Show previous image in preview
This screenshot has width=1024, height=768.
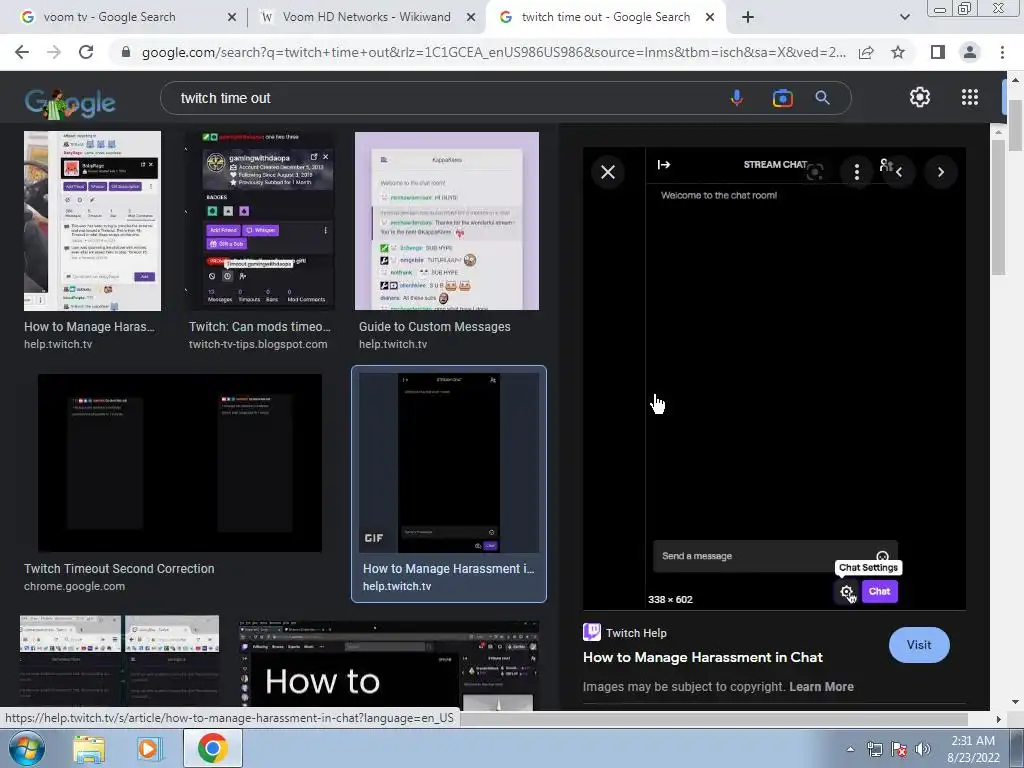tap(899, 172)
